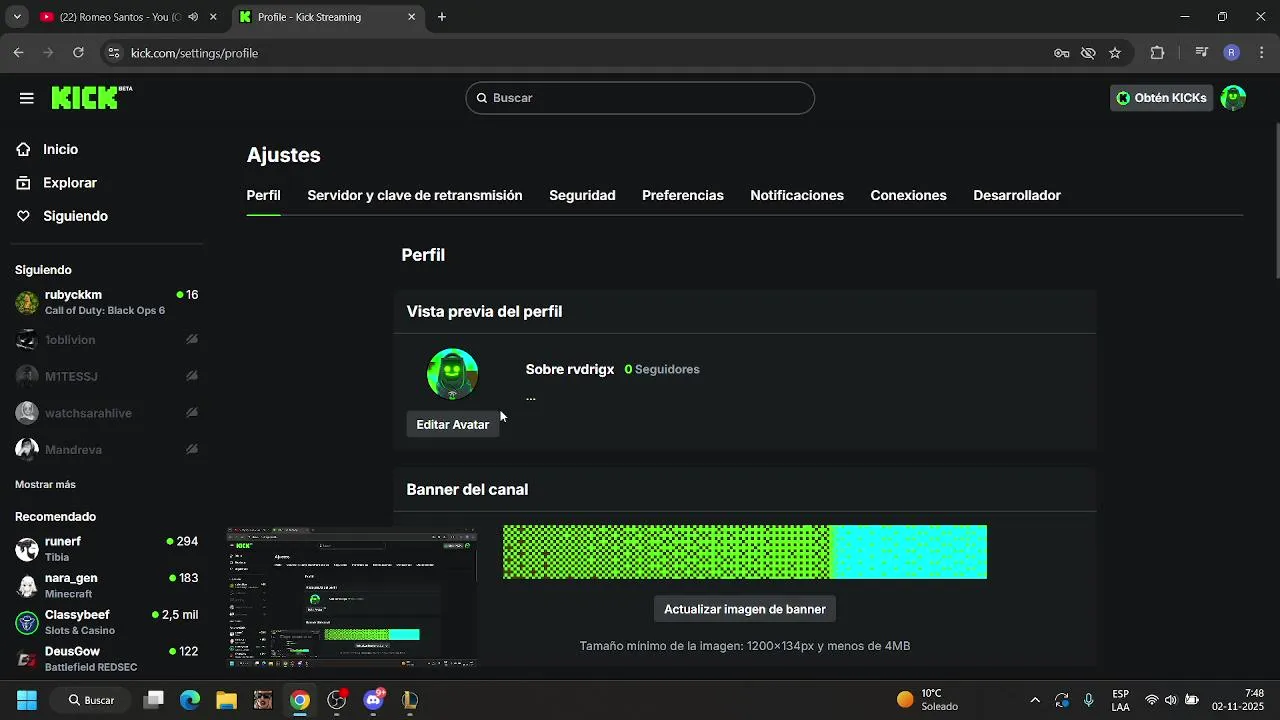Open the browser extensions puzzle icon
This screenshot has width=1280, height=720.
1157,53
